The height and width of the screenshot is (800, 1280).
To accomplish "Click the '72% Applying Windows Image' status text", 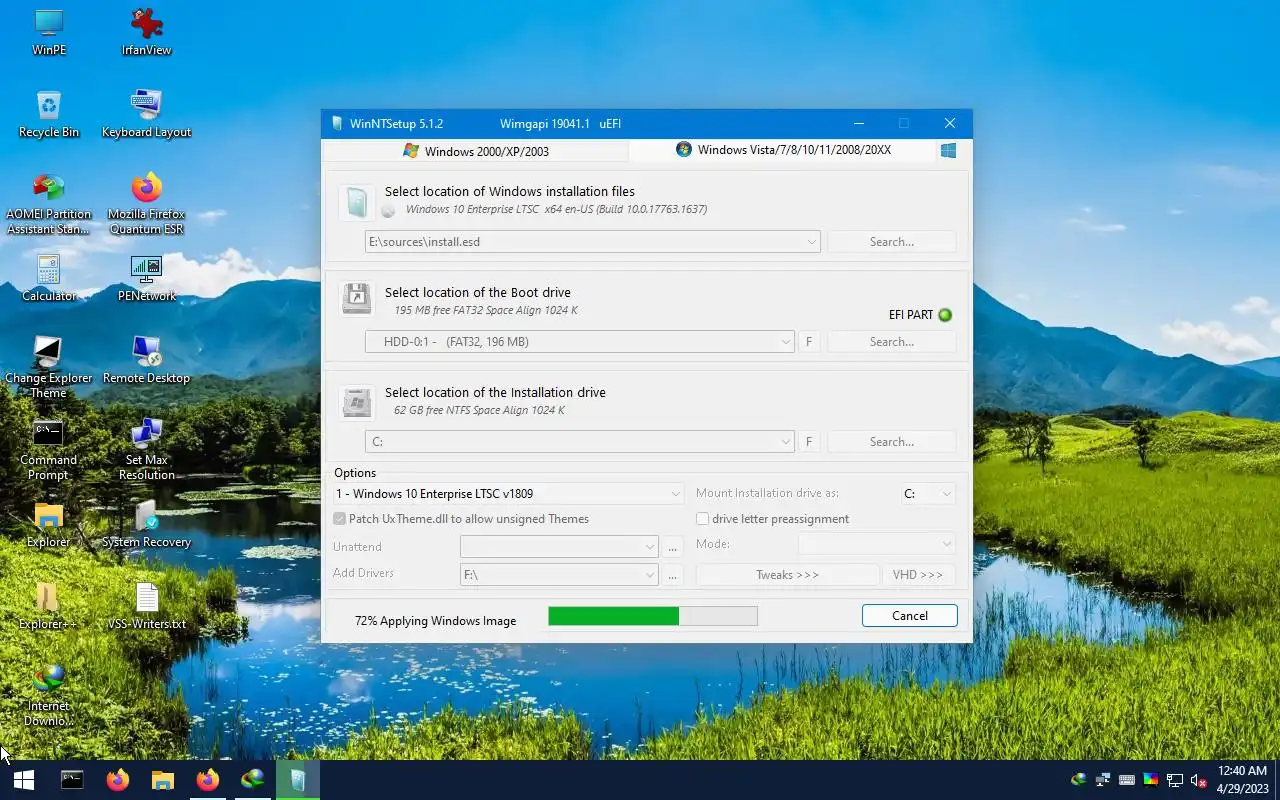I will (x=435, y=621).
